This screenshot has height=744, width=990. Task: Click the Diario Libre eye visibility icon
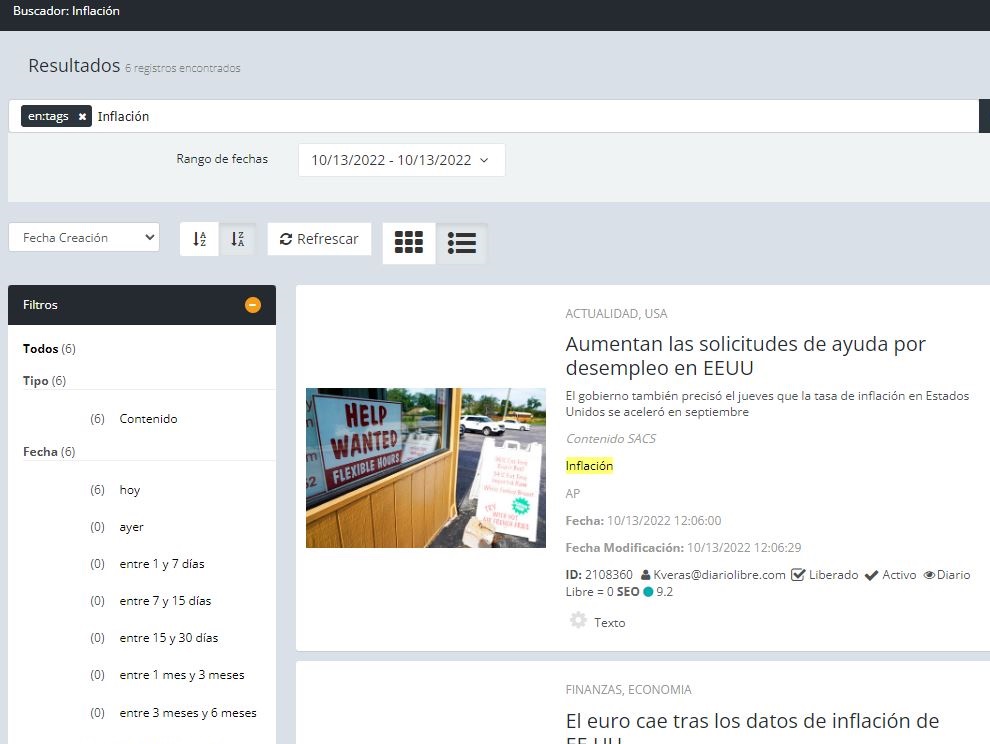pyautogui.click(x=931, y=574)
